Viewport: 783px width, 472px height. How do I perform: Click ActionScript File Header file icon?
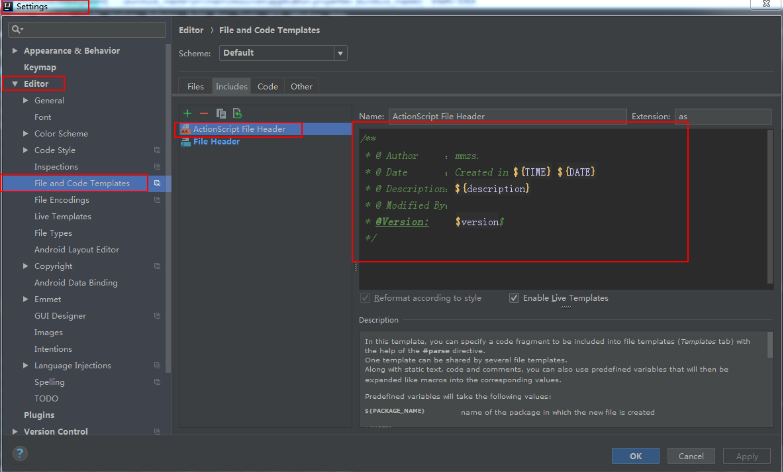pyautogui.click(x=186, y=129)
